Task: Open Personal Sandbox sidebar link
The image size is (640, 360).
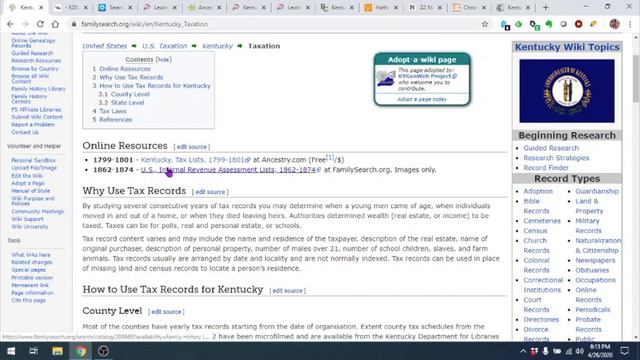Action: (x=33, y=160)
